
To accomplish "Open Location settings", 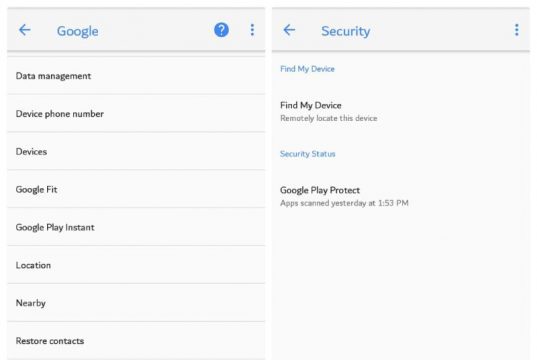I will coord(136,265).
